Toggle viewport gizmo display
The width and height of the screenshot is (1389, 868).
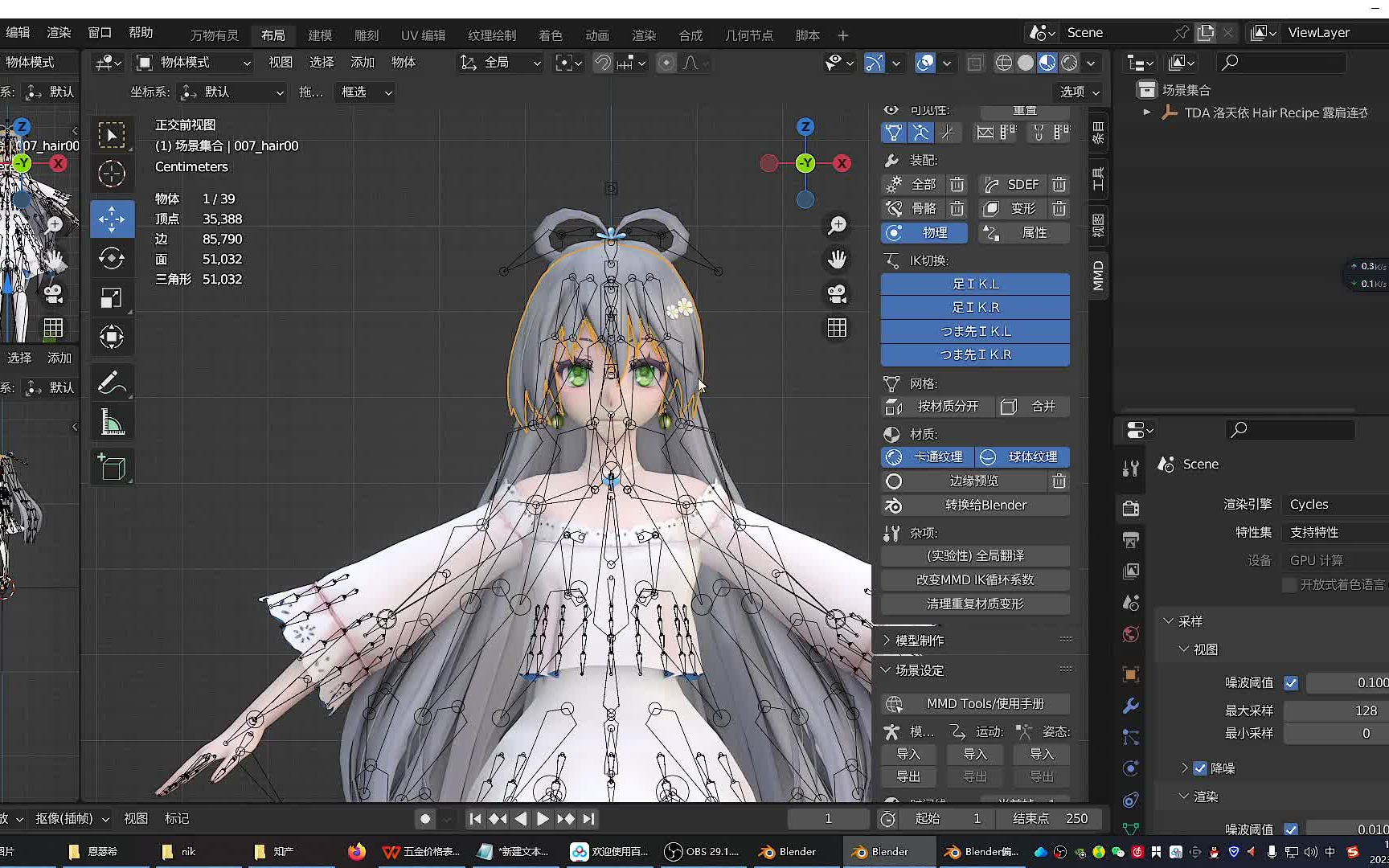[x=875, y=63]
